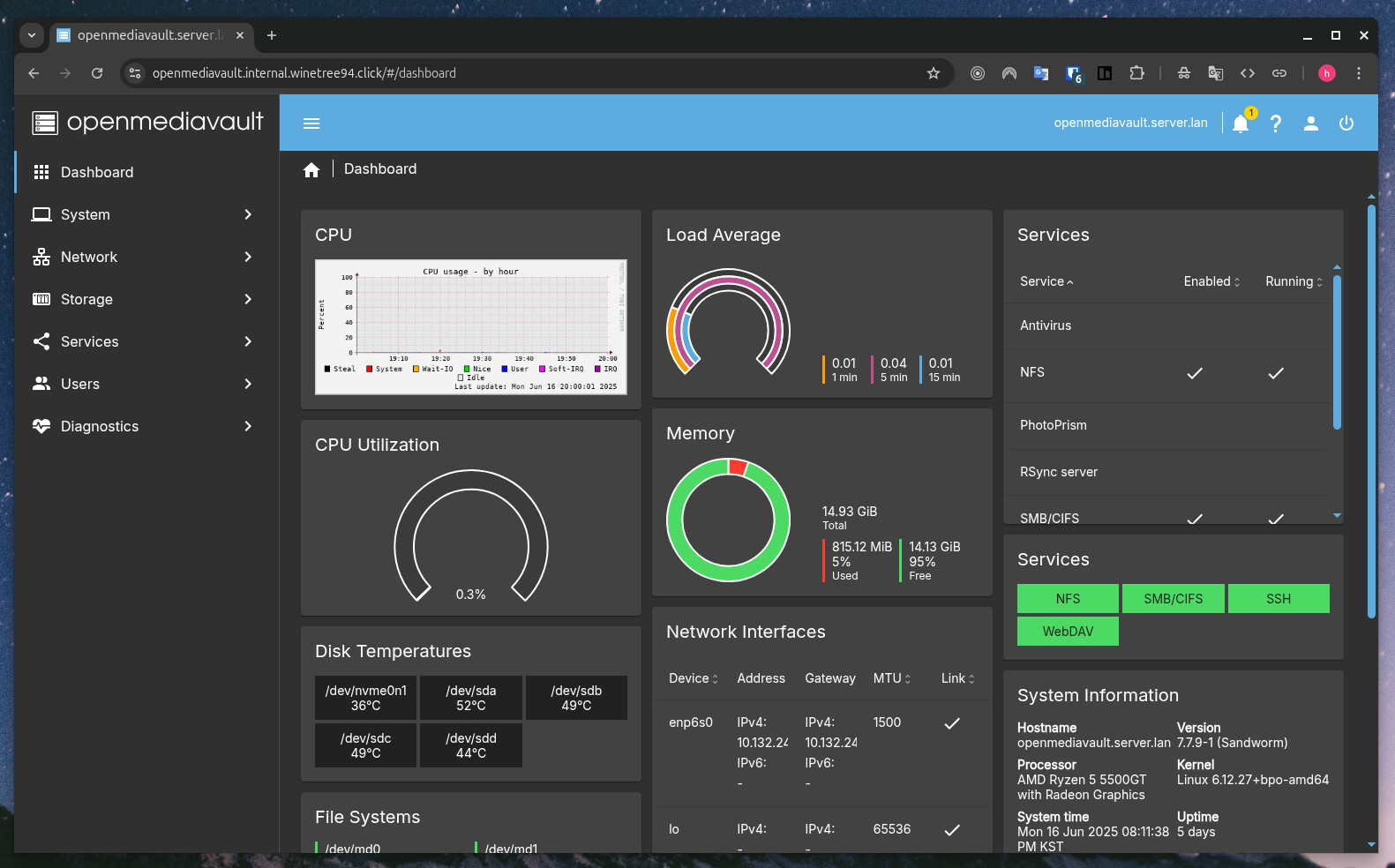Click the enp6s0 link checkmark
1395x868 pixels.
tap(952, 723)
